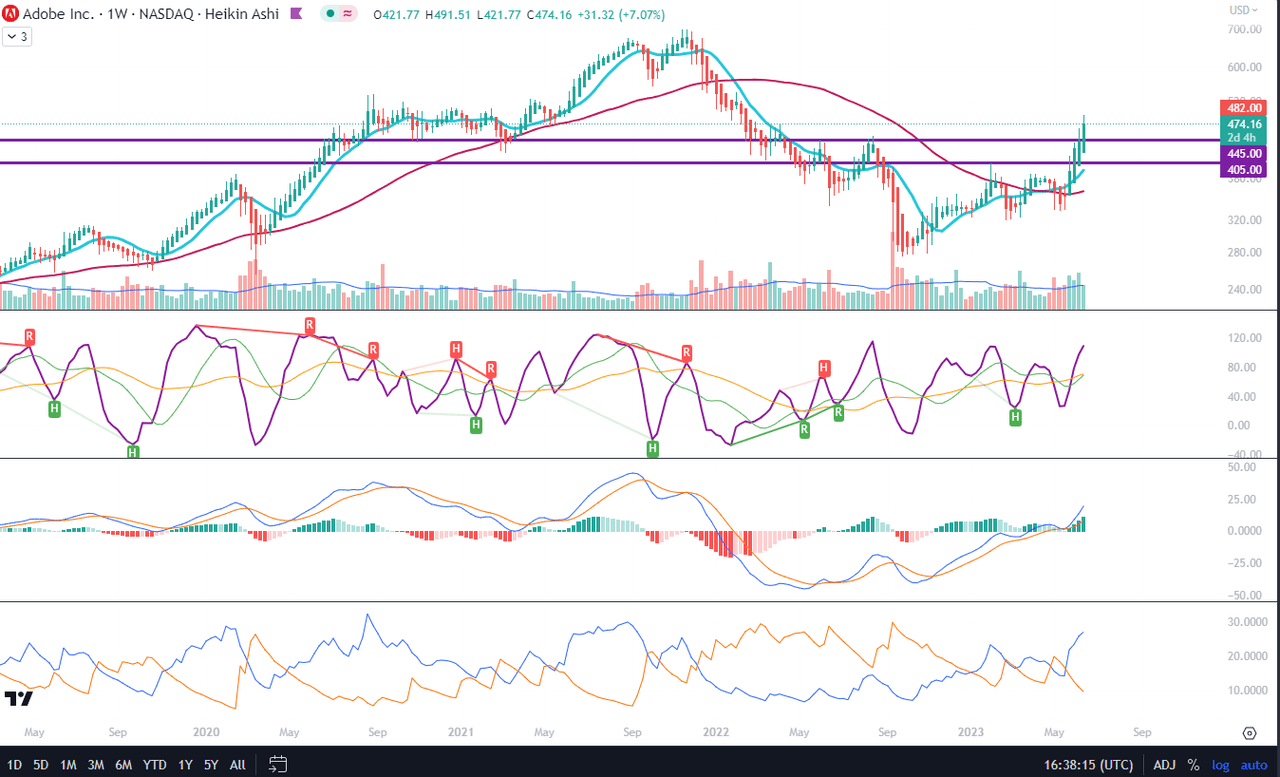Click the 445.00 purple line price label
1280x777 pixels.
coord(1245,153)
